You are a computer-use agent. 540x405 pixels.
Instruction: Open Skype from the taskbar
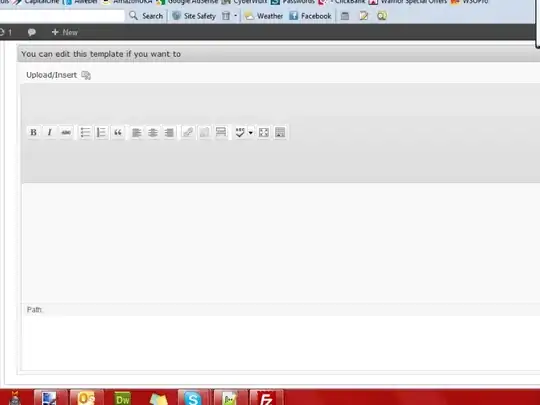(x=193, y=398)
